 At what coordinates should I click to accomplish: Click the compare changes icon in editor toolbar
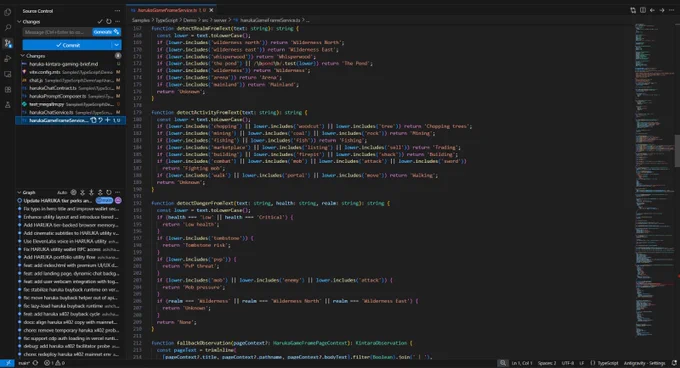(x=633, y=10)
